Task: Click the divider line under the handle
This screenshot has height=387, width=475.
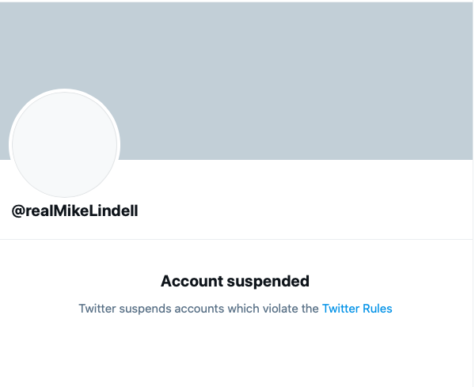Action: pyautogui.click(x=236, y=239)
